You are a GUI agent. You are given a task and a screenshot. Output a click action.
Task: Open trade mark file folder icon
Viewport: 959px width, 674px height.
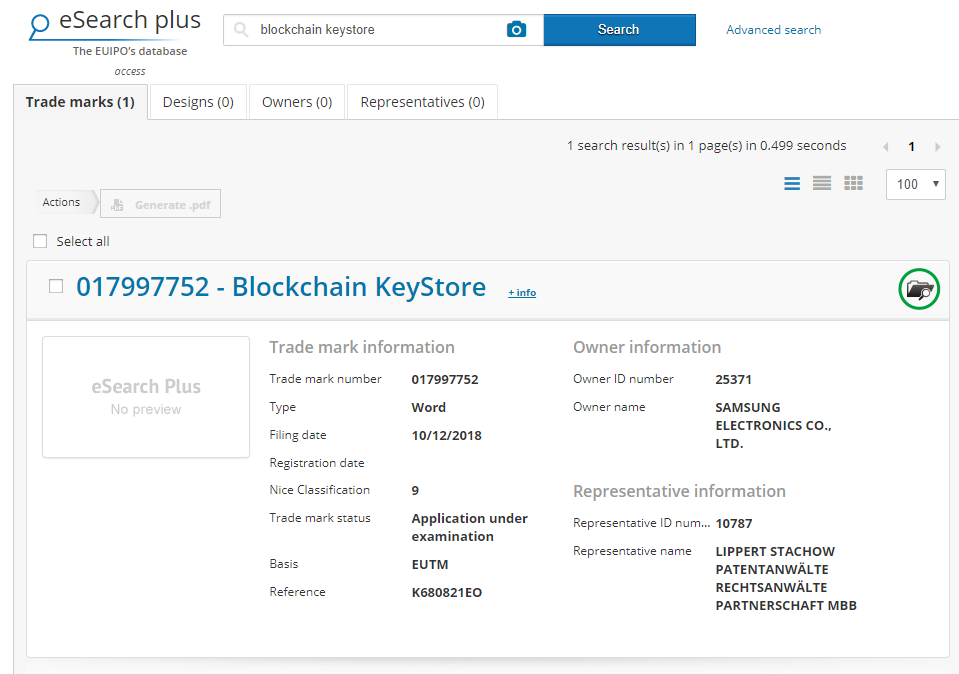click(x=919, y=289)
